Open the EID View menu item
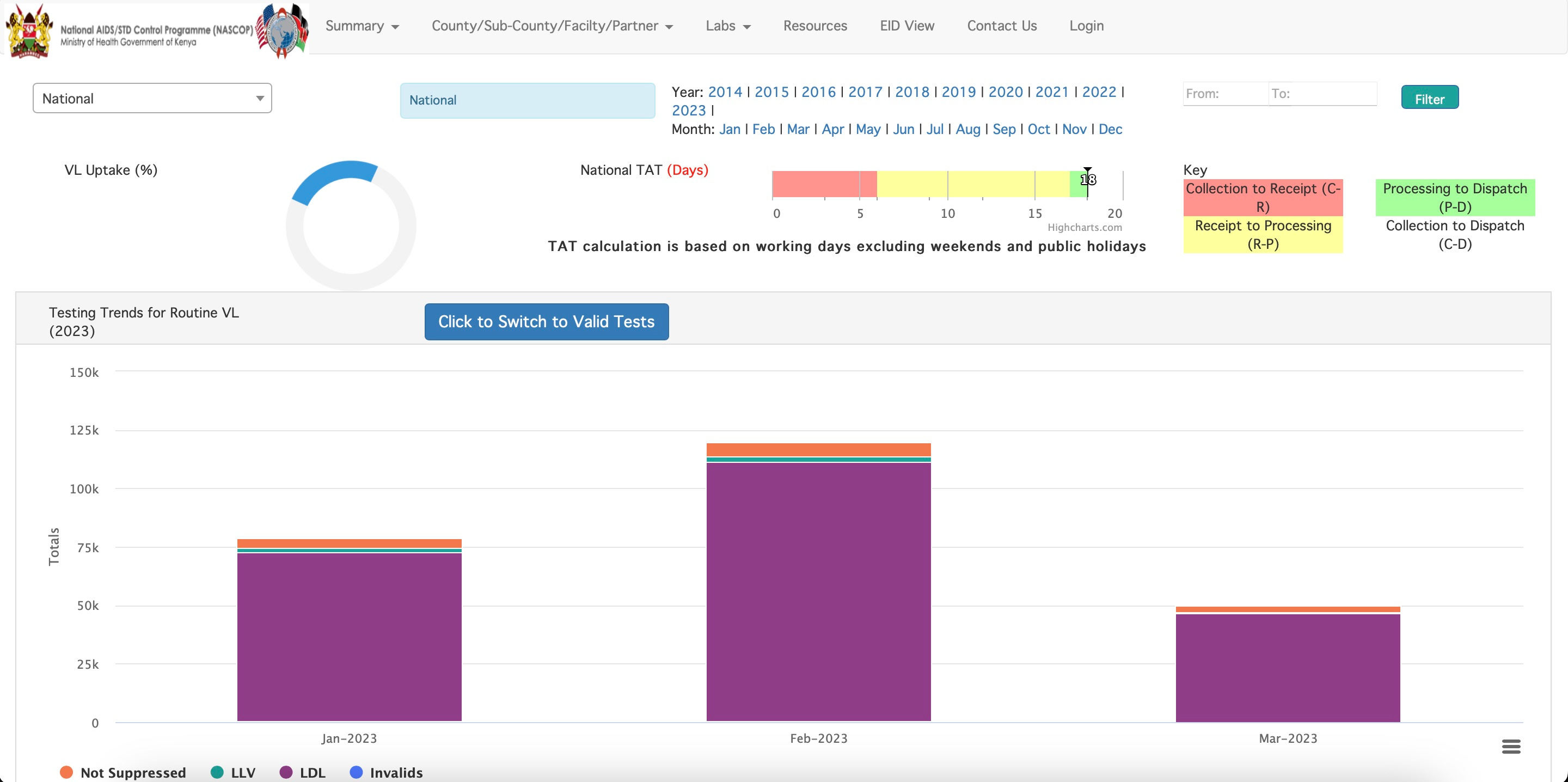This screenshot has width=1568, height=782. [907, 26]
